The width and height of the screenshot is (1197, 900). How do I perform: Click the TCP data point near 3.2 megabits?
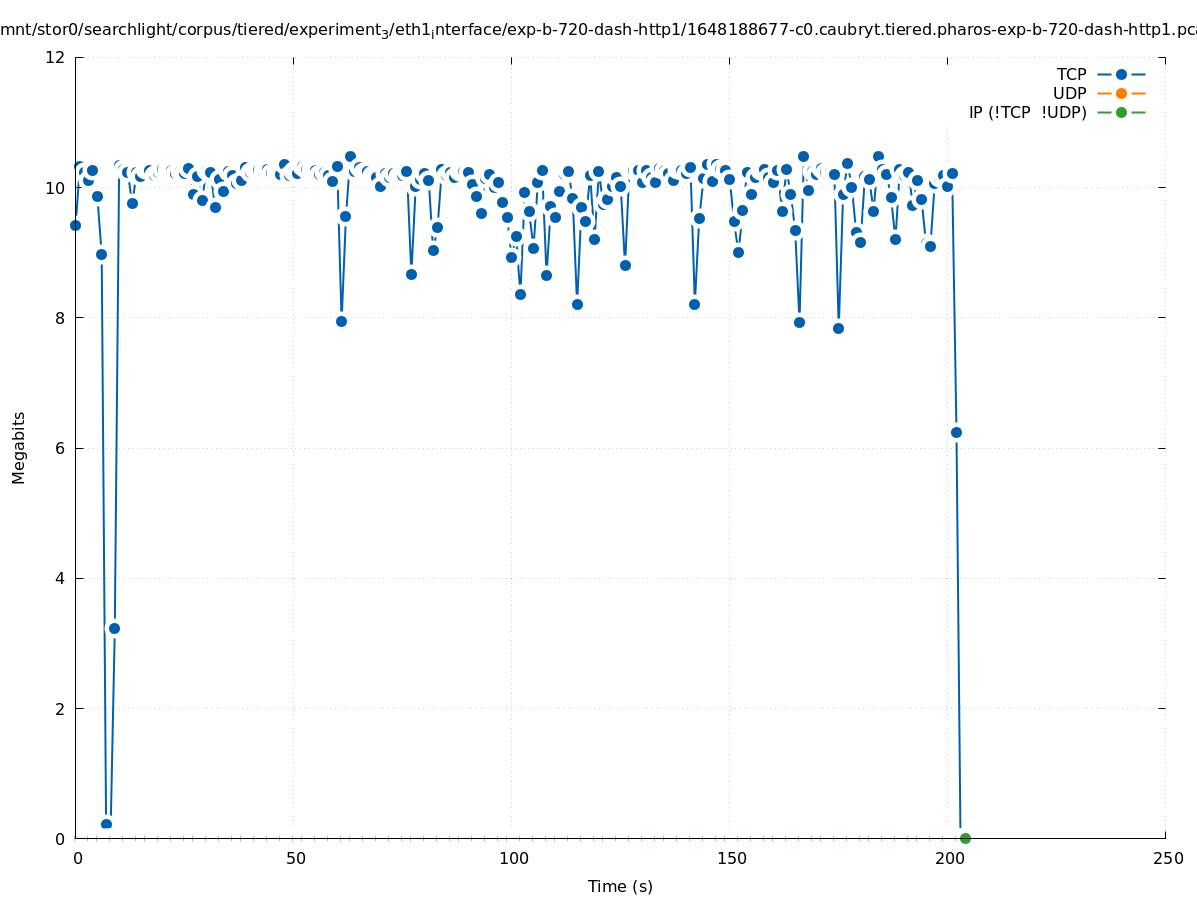click(x=114, y=628)
